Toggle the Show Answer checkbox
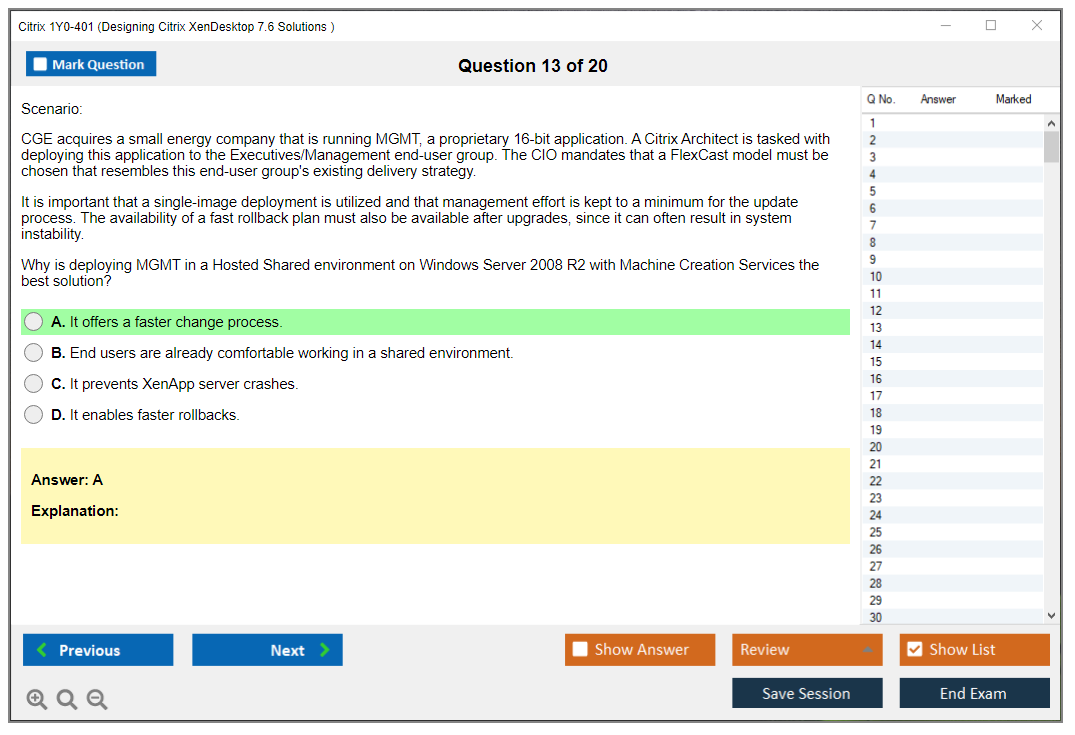The height and width of the screenshot is (735, 1075). (x=580, y=650)
